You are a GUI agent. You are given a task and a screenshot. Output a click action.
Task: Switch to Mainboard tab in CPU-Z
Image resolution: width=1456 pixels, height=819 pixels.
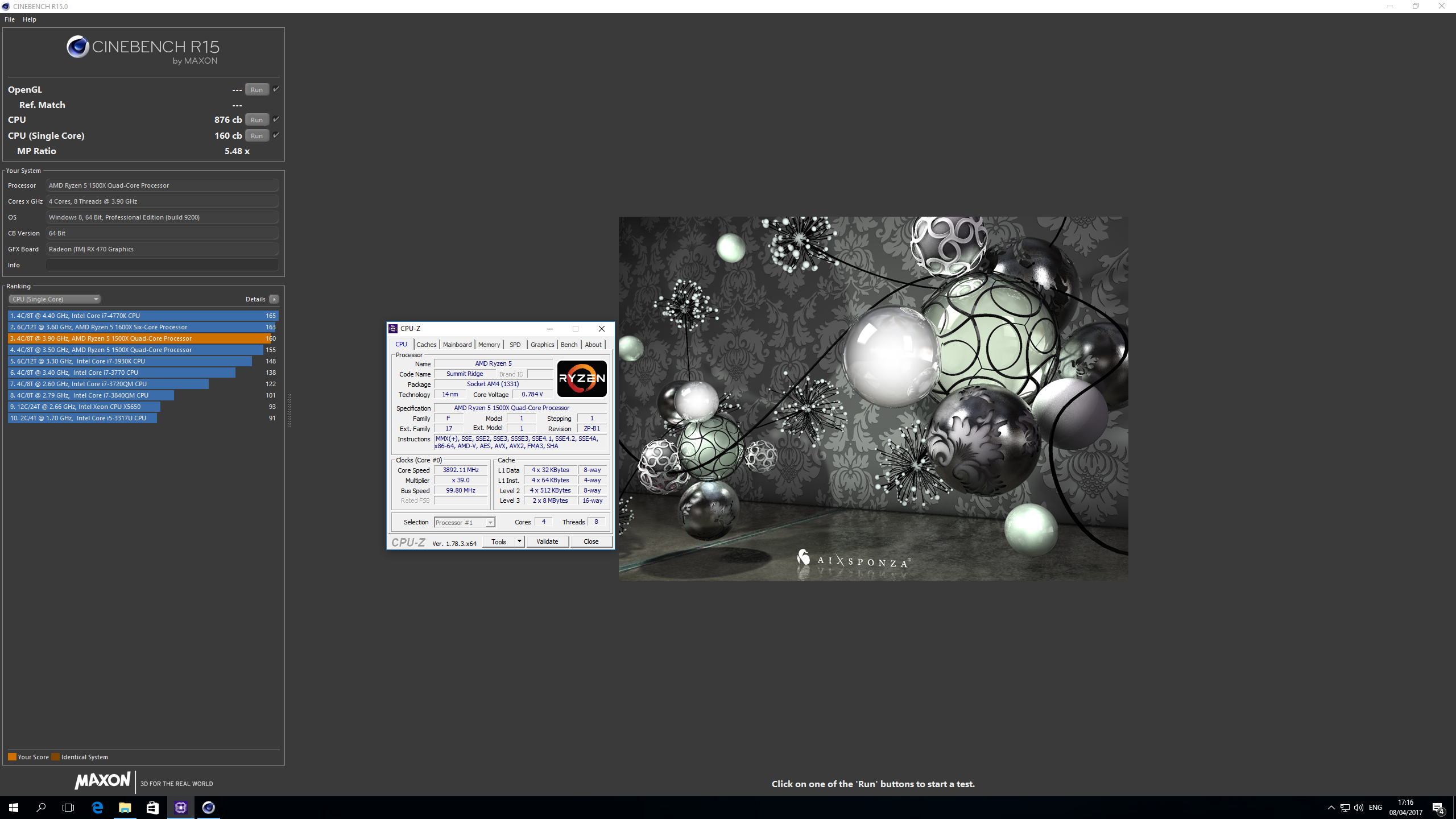457,345
